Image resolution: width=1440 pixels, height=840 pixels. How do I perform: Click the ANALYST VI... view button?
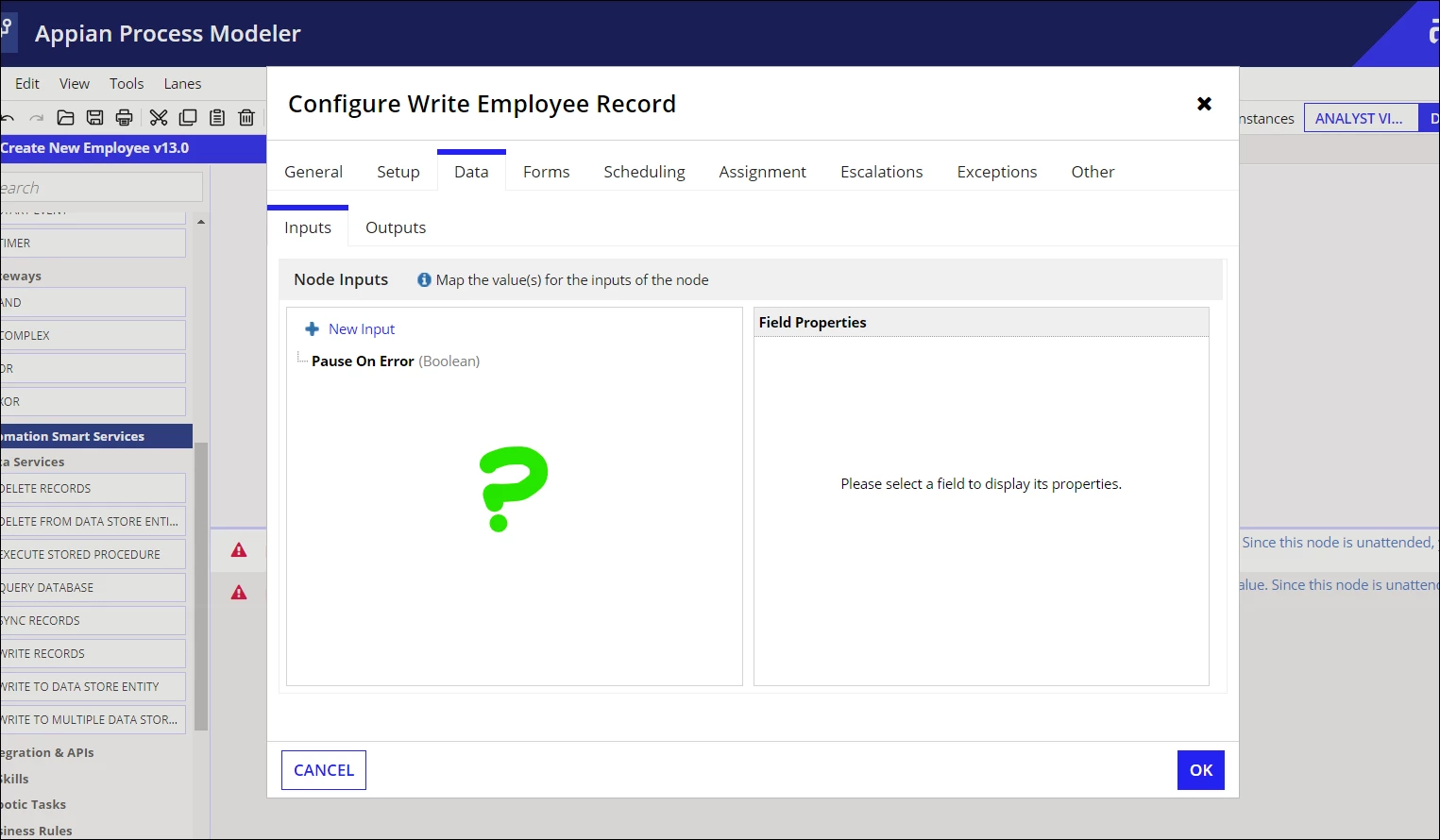click(1361, 118)
